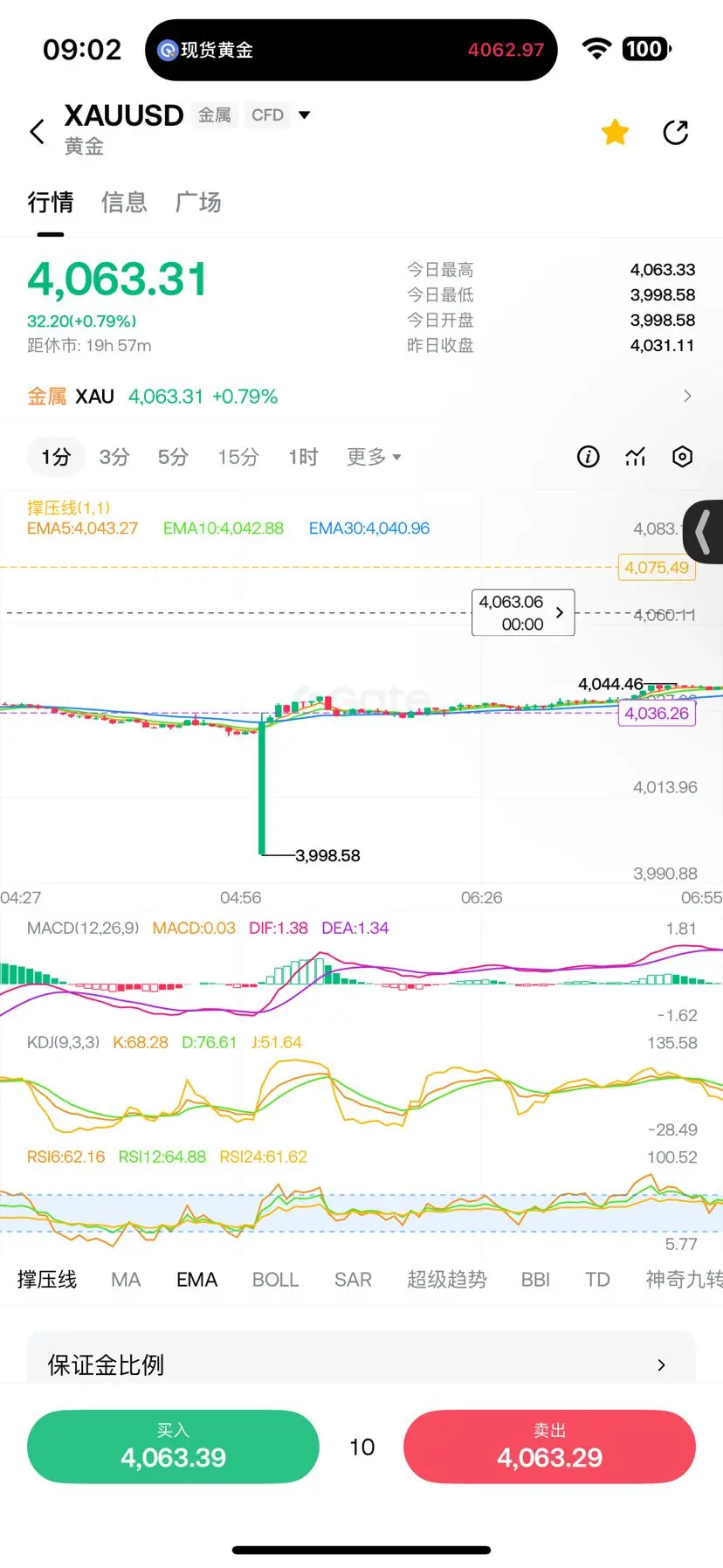Viewport: 723px width, 1568px height.
Task: Tap the share icon
Action: pyautogui.click(x=676, y=132)
